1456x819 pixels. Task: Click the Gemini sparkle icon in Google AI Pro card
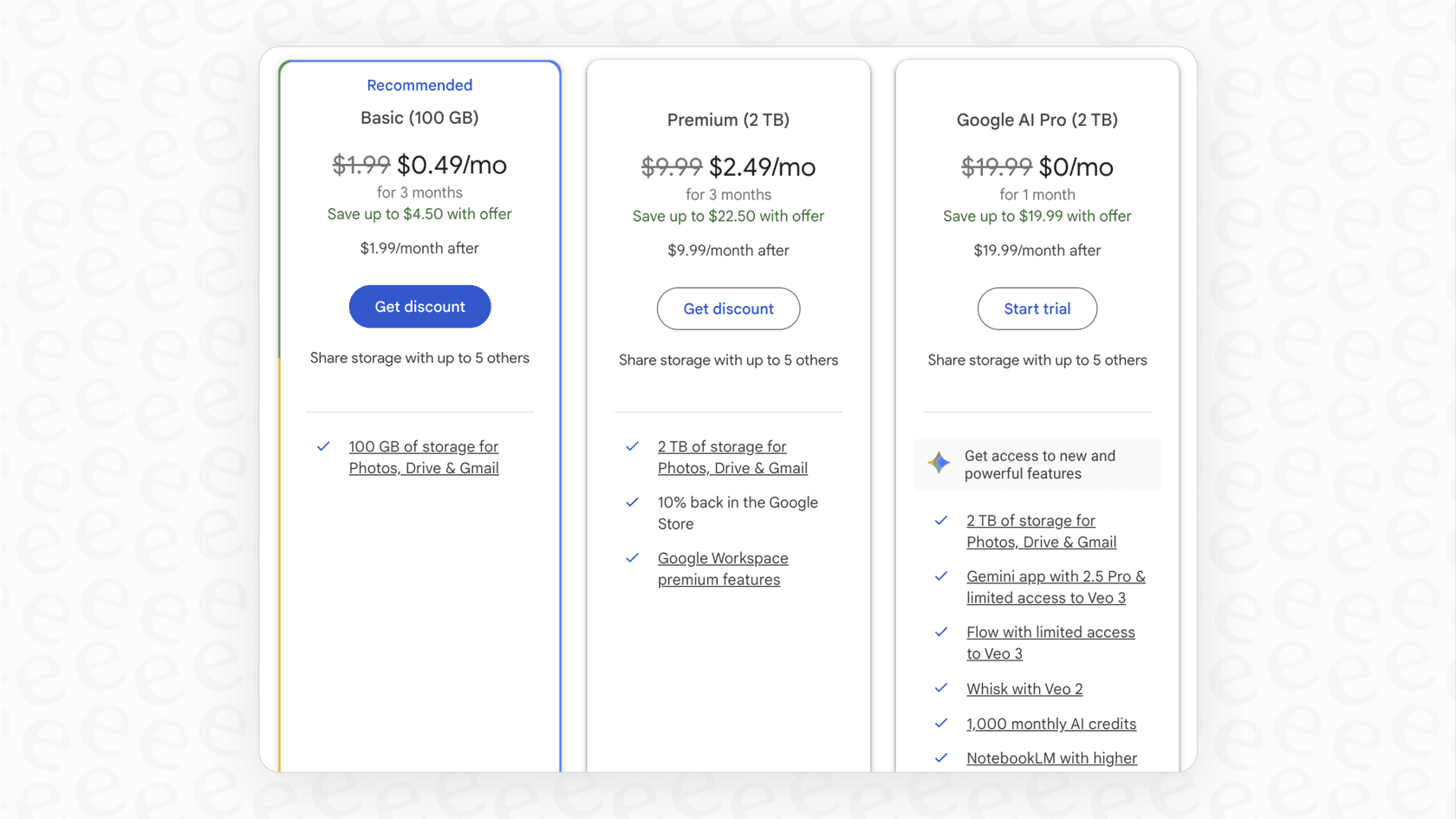(x=939, y=463)
